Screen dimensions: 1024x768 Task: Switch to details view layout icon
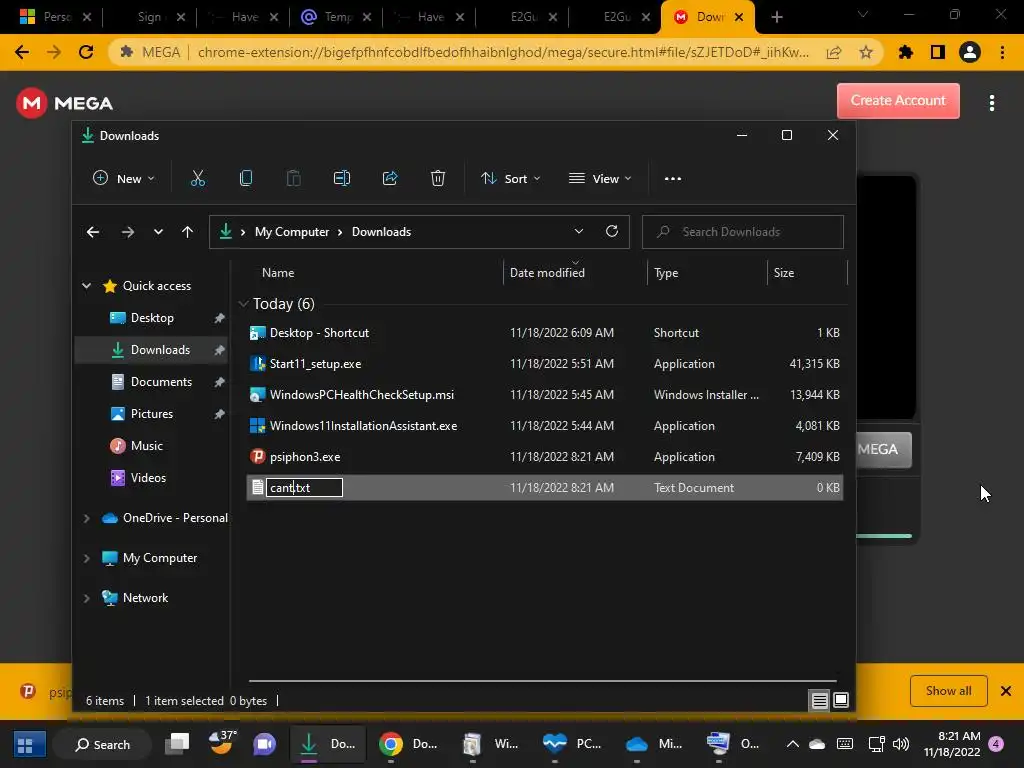819,701
